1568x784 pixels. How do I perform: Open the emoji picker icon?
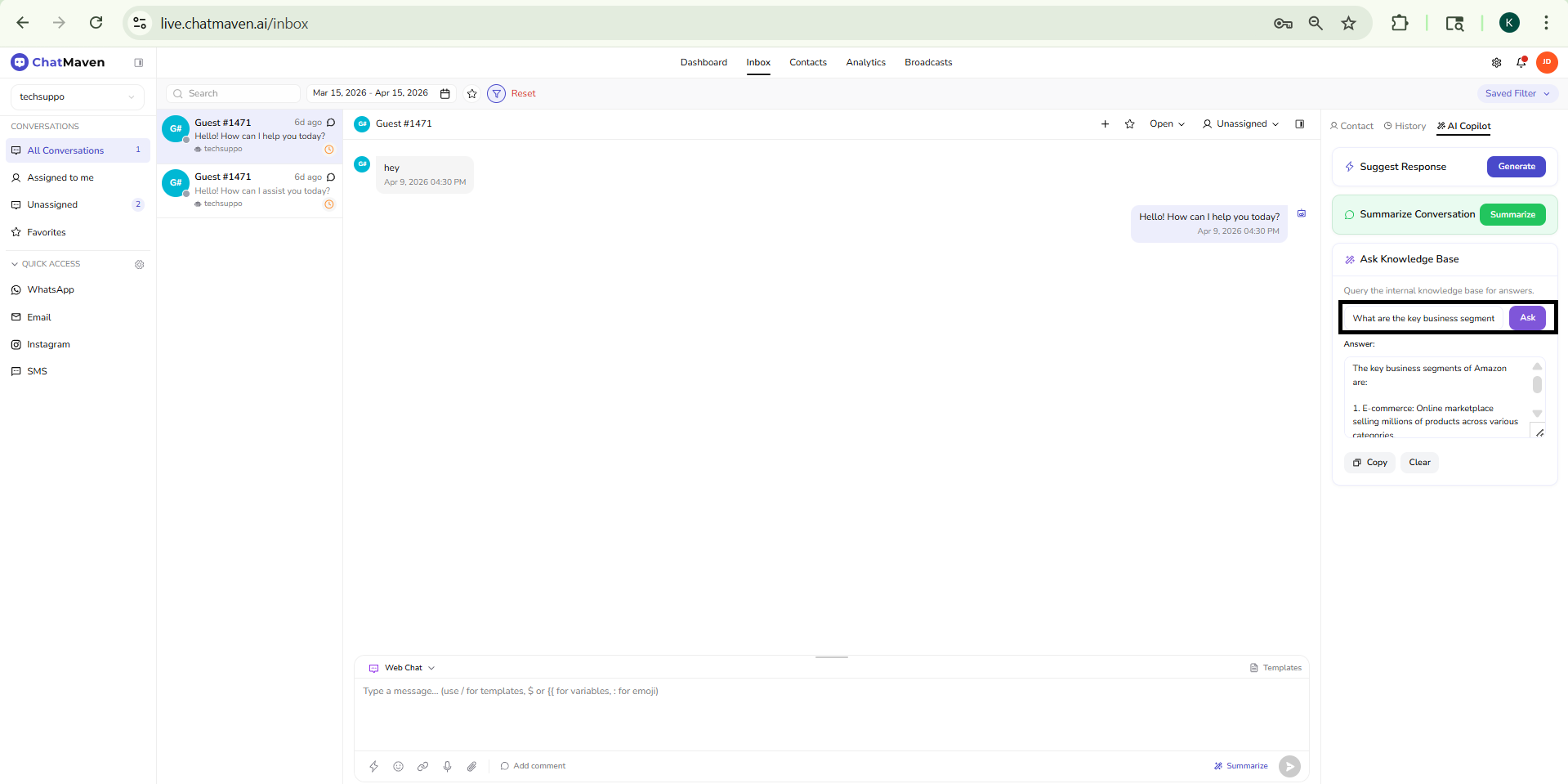(x=398, y=766)
